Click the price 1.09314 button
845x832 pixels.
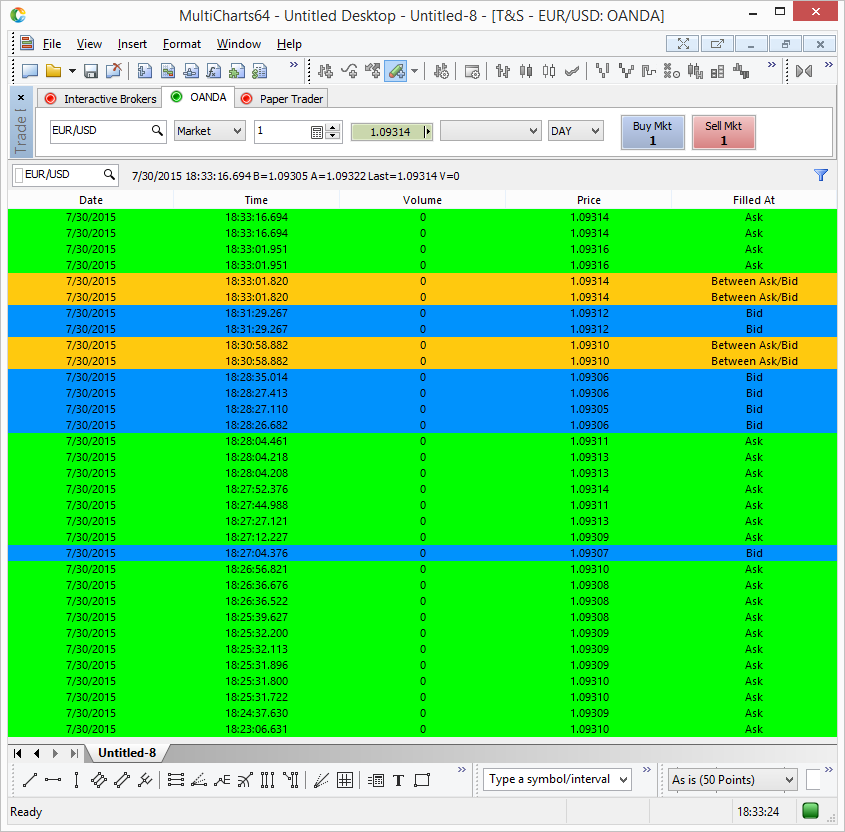(x=391, y=132)
